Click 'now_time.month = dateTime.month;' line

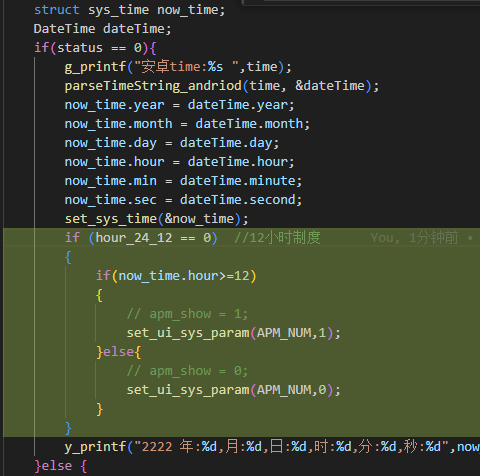187,124
